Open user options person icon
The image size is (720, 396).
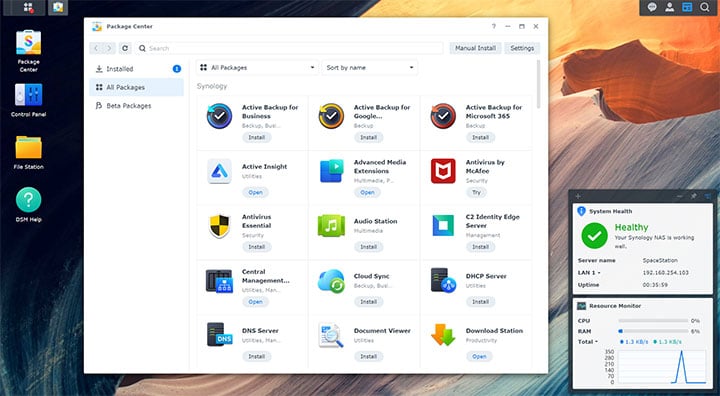[x=669, y=7]
